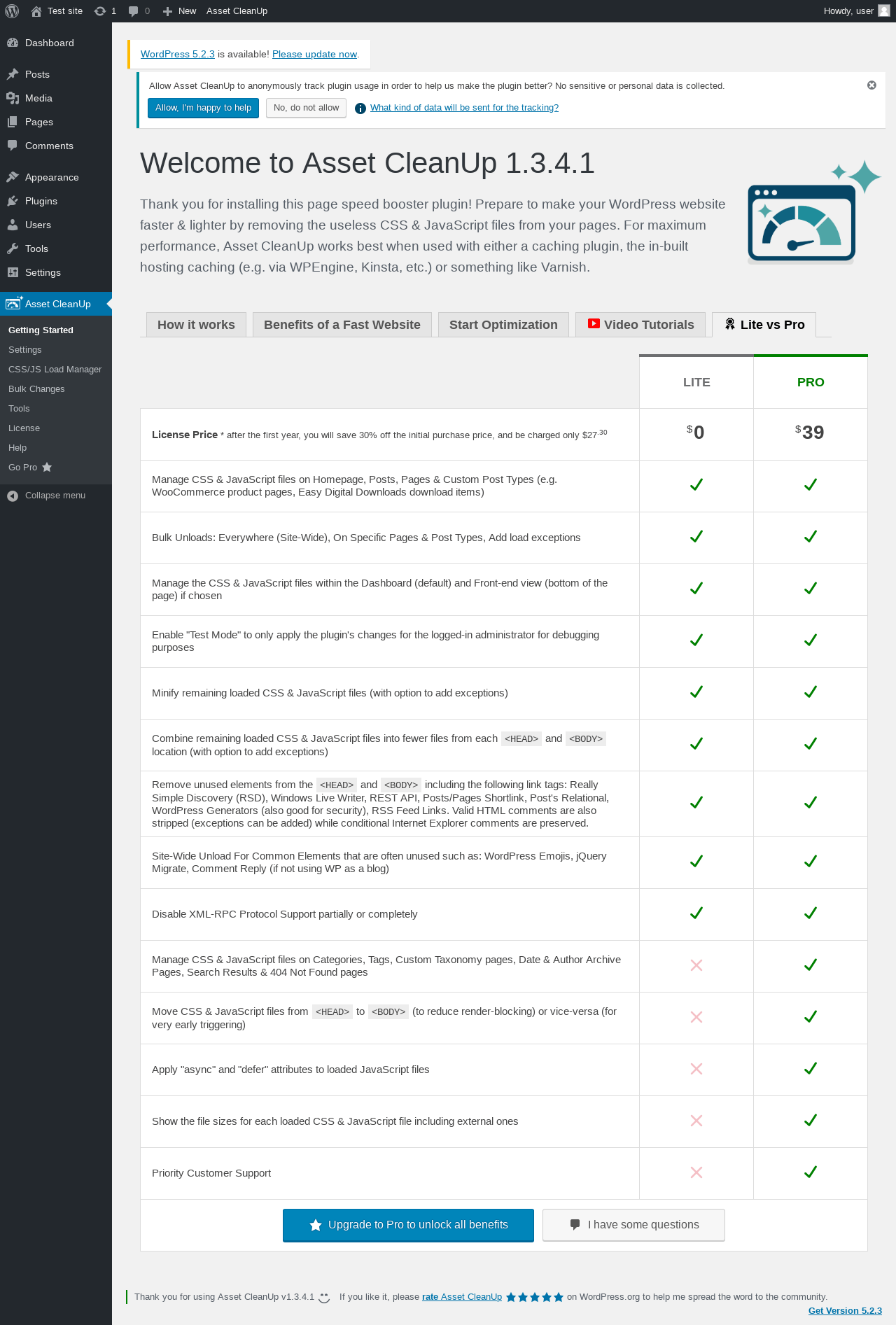Viewport: 896px width, 1325px height.
Task: Click the License Price row label
Action: 185,435
